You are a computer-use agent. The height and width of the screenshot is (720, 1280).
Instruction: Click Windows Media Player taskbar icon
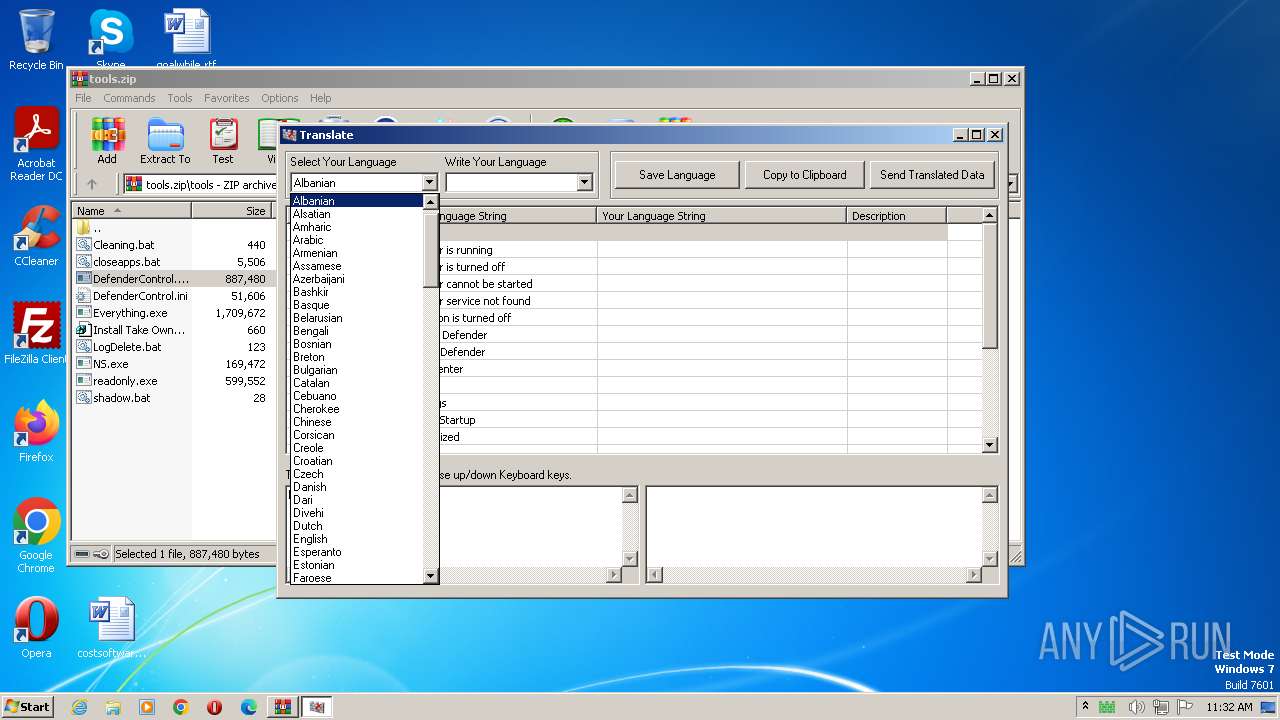click(147, 707)
